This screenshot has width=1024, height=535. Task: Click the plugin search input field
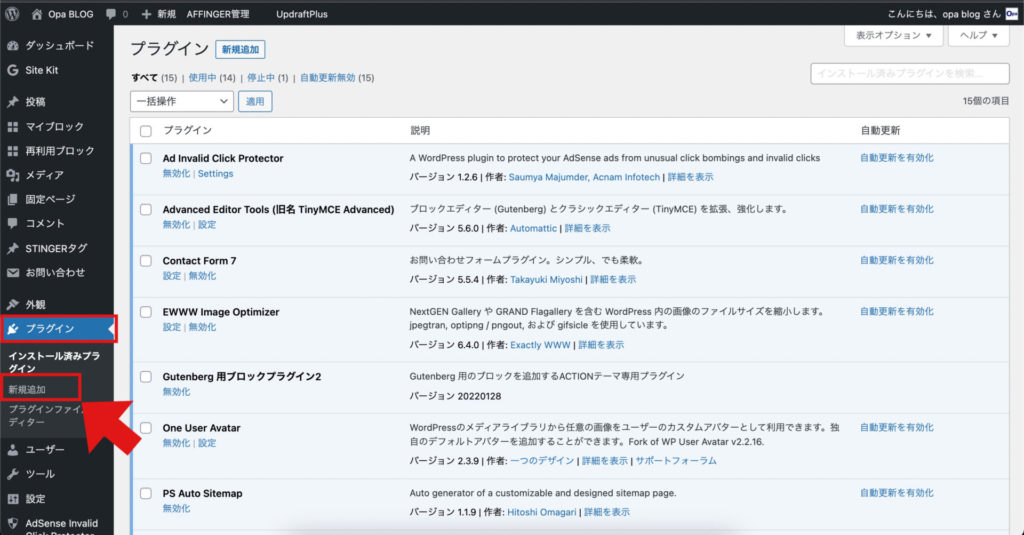[x=909, y=74]
